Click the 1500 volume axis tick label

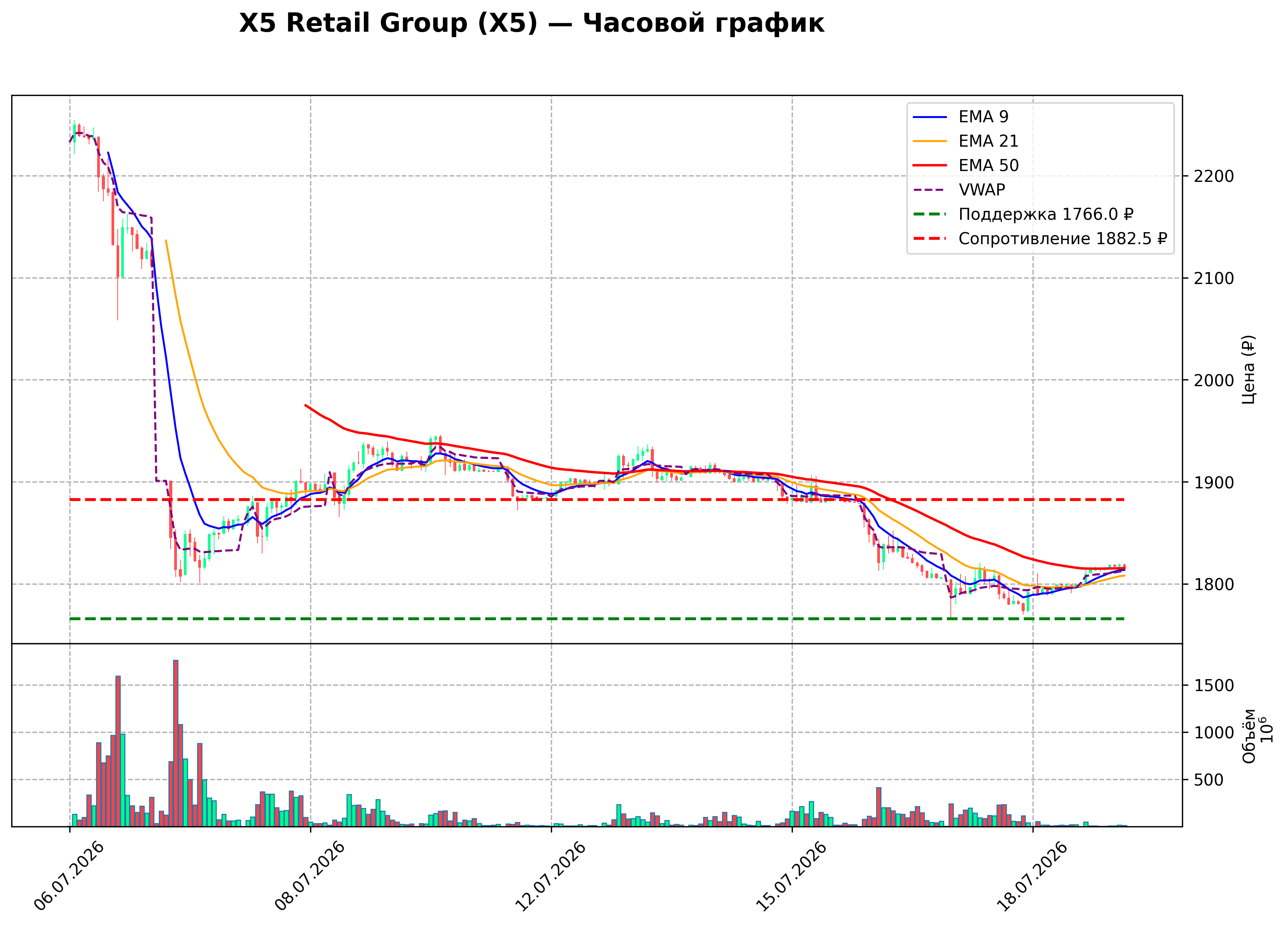coord(1214,686)
